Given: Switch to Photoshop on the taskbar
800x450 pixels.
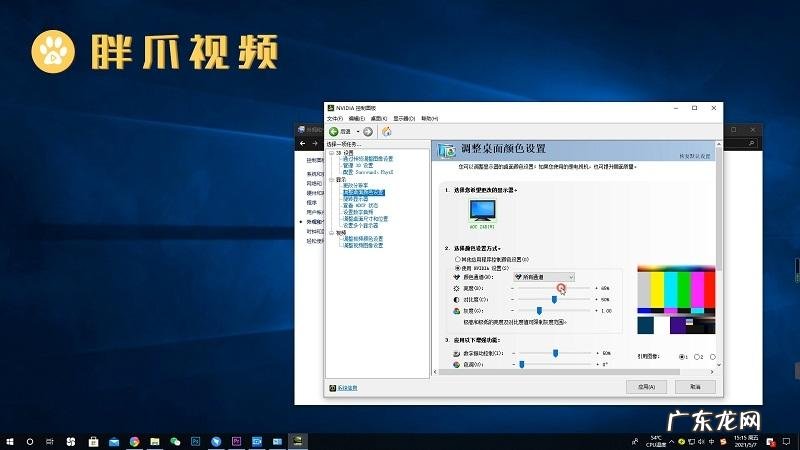Looking at the screenshot, I should point(195,441).
